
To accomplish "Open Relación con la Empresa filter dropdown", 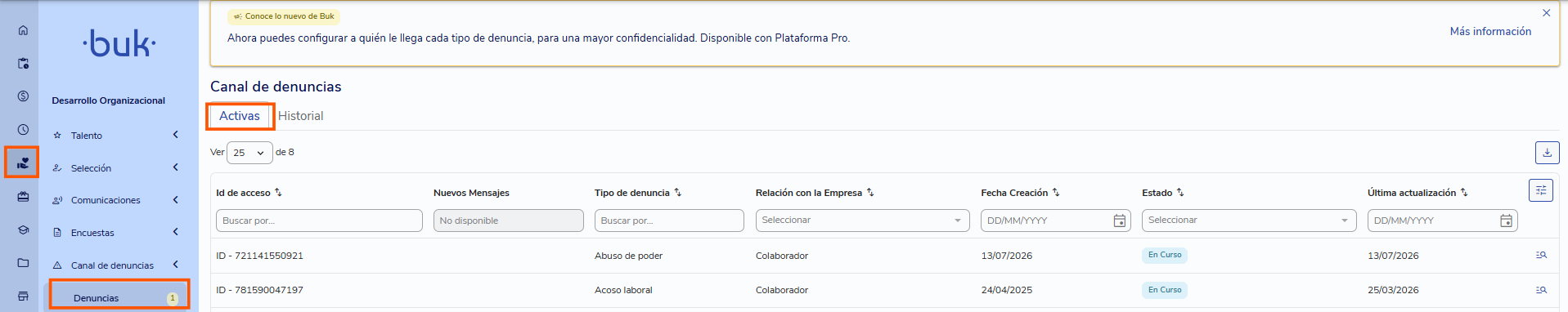I will [x=862, y=221].
